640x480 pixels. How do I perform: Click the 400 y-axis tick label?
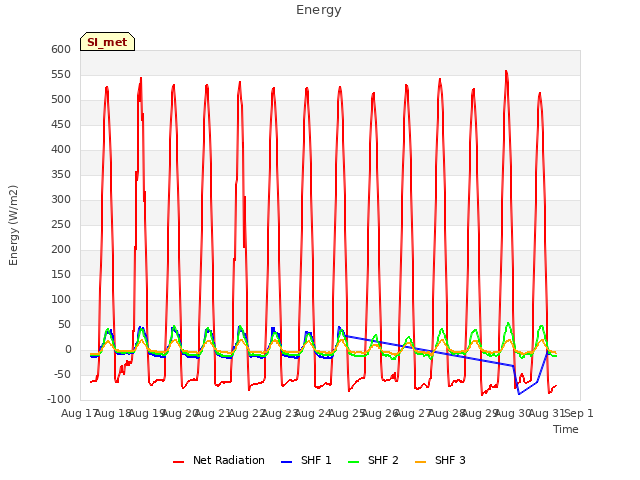pos(61,149)
